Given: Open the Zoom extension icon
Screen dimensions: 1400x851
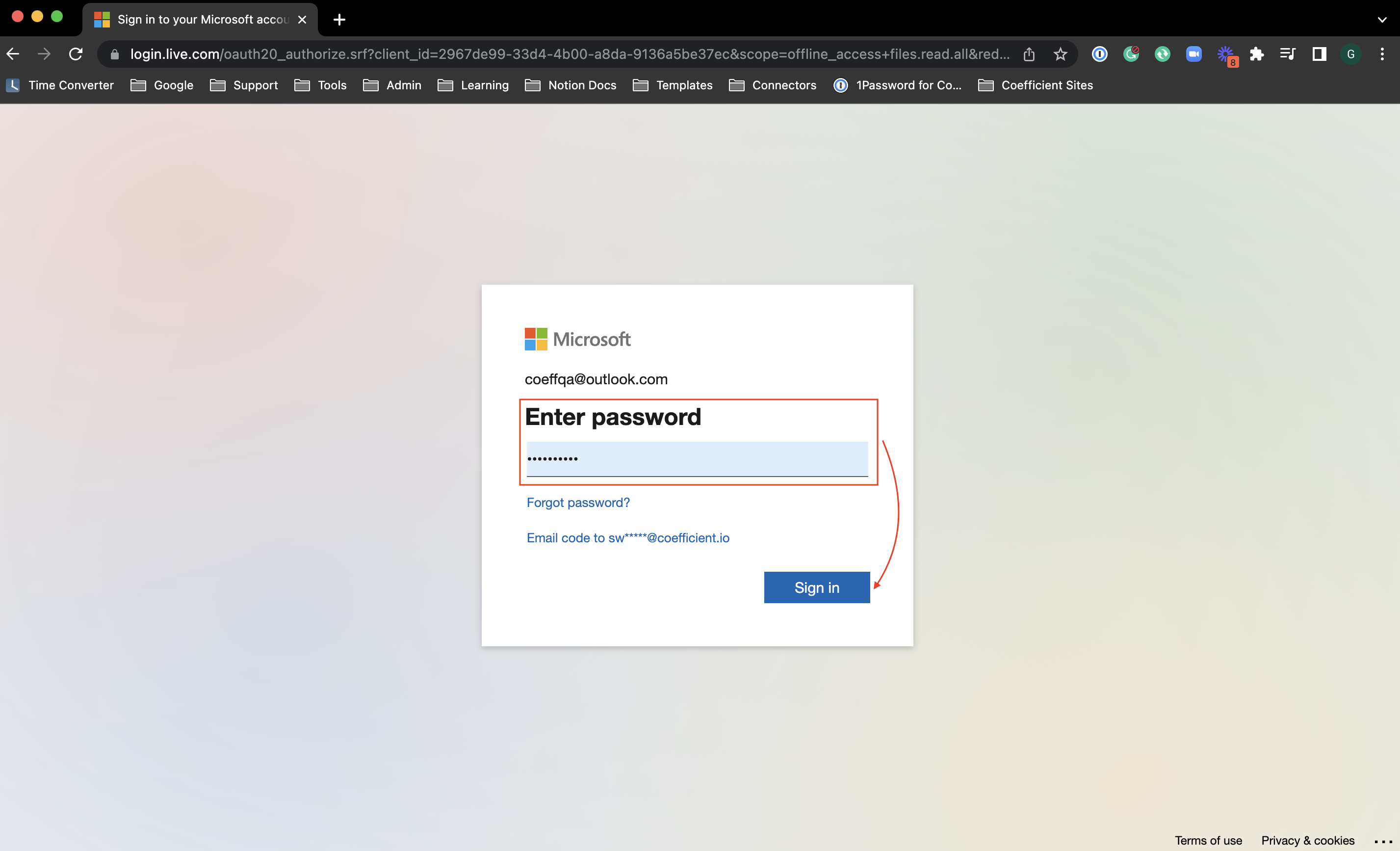Looking at the screenshot, I should [x=1194, y=54].
